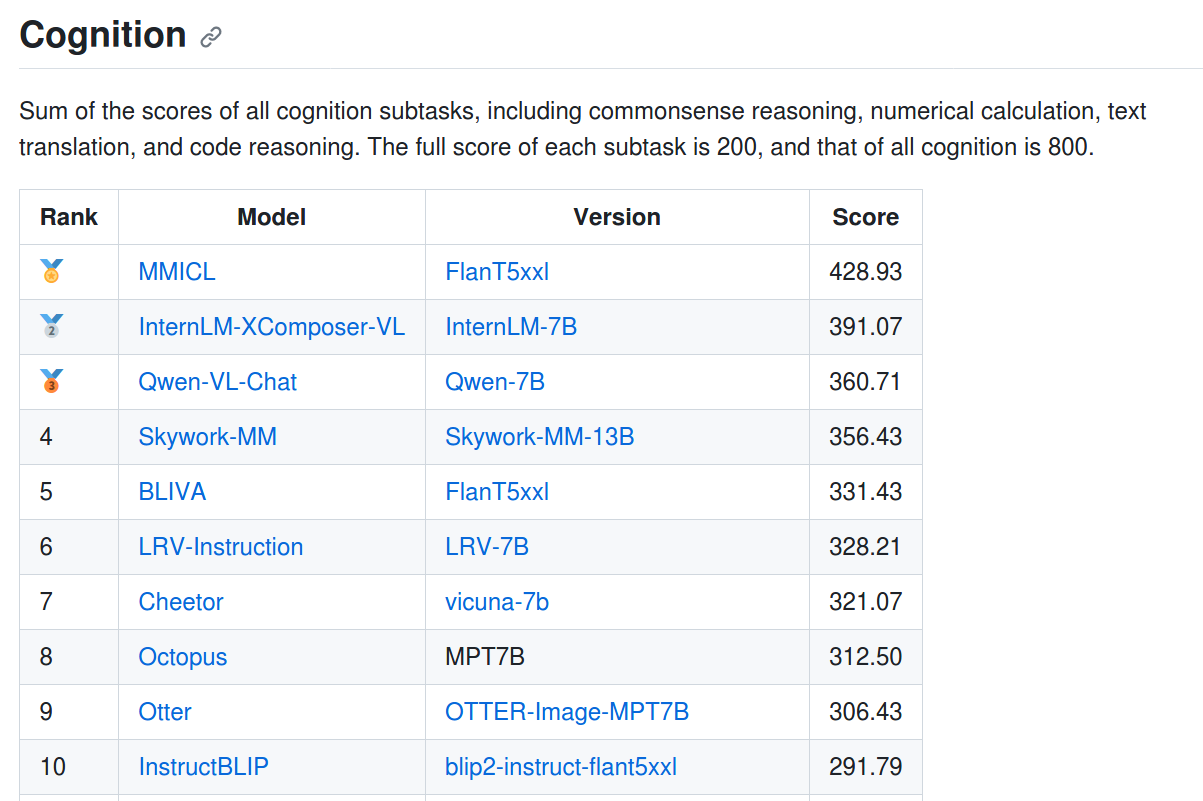Click the bronze medal rank icon
Viewport: 1203px width, 801px height.
(51, 381)
